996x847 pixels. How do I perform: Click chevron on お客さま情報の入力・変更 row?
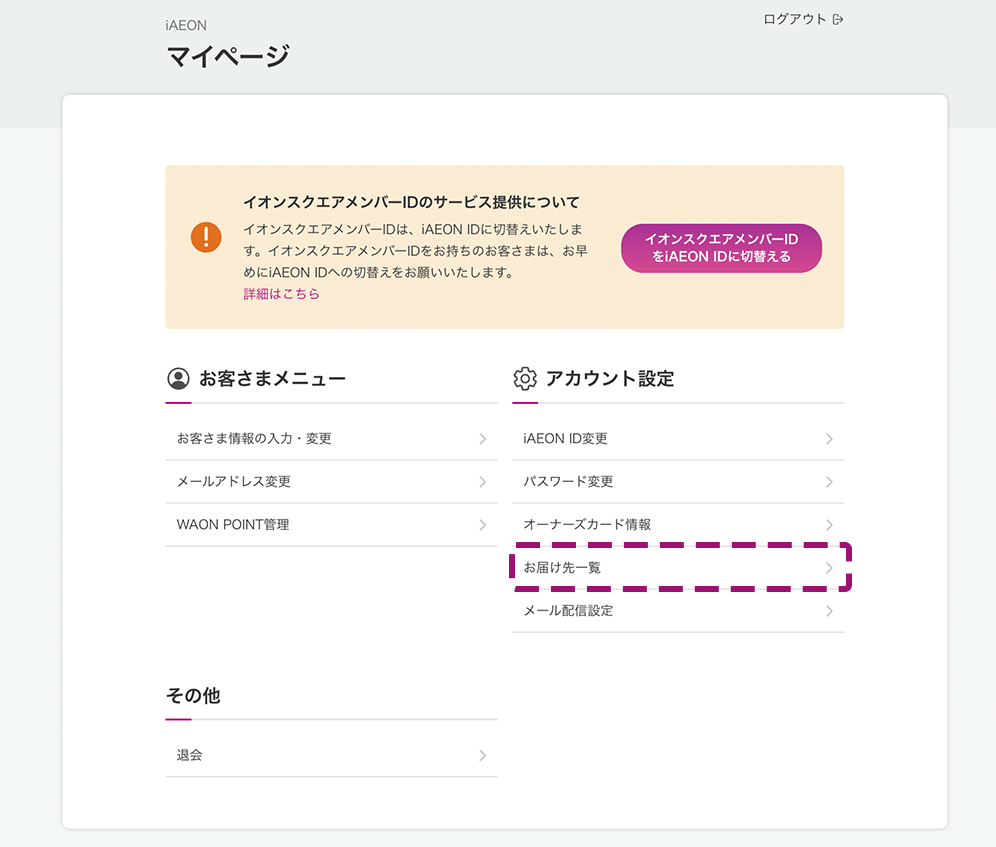point(483,439)
